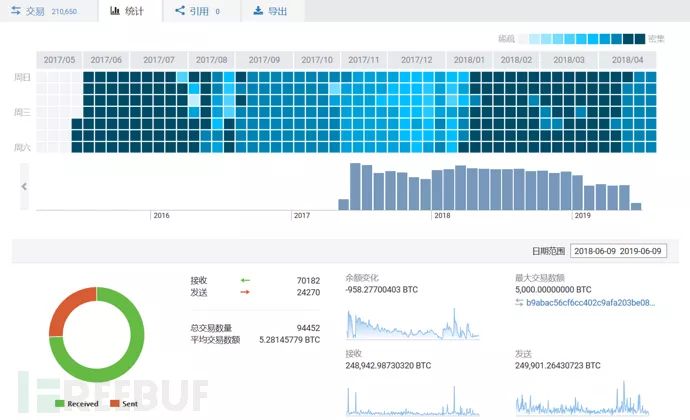Image resolution: width=690 pixels, height=420 pixels.
Task: Click the bar chart icon beside 统计
Action: pos(114,11)
